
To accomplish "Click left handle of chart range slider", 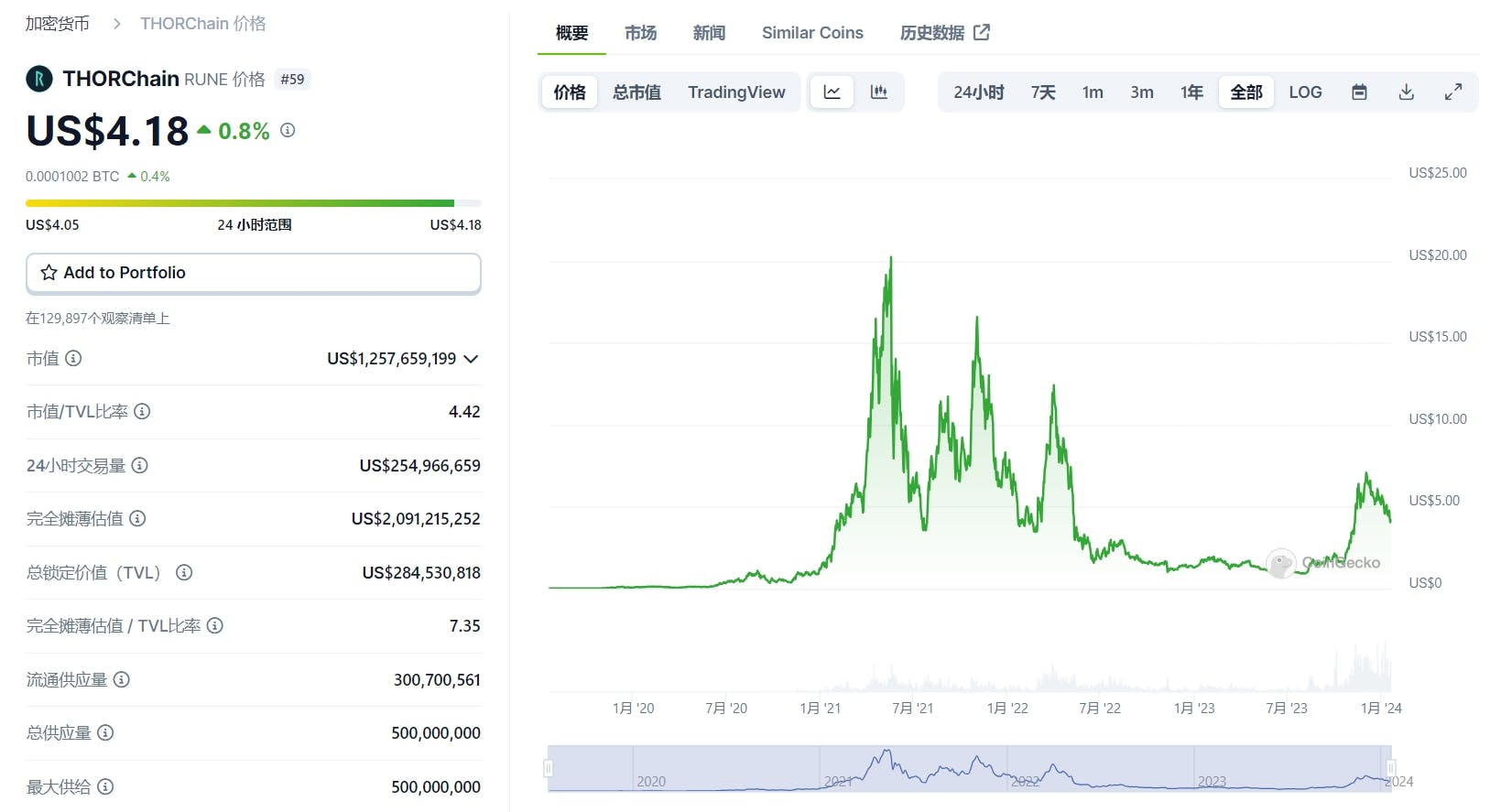I will [549, 768].
